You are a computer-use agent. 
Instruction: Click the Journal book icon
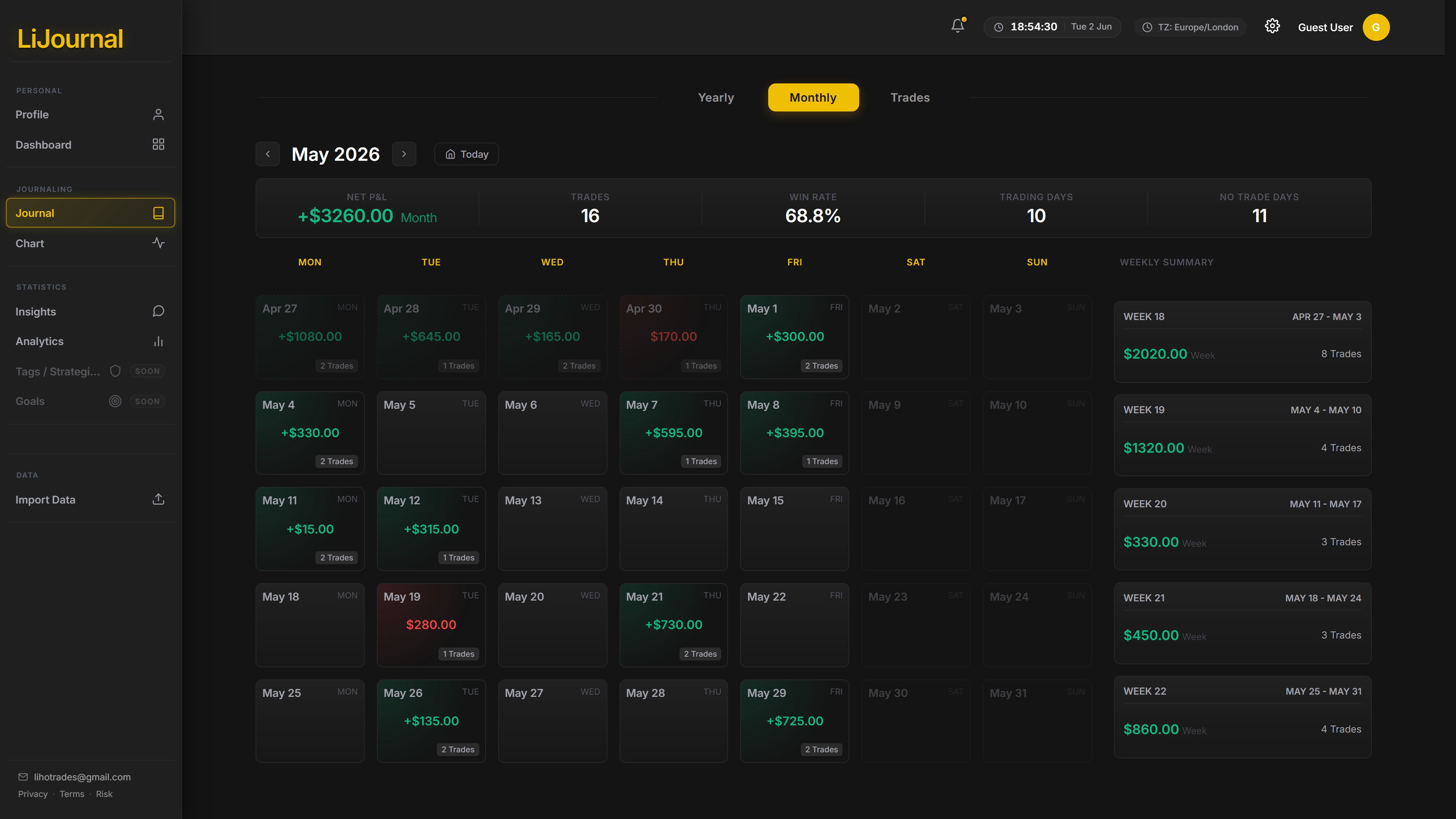coord(158,213)
